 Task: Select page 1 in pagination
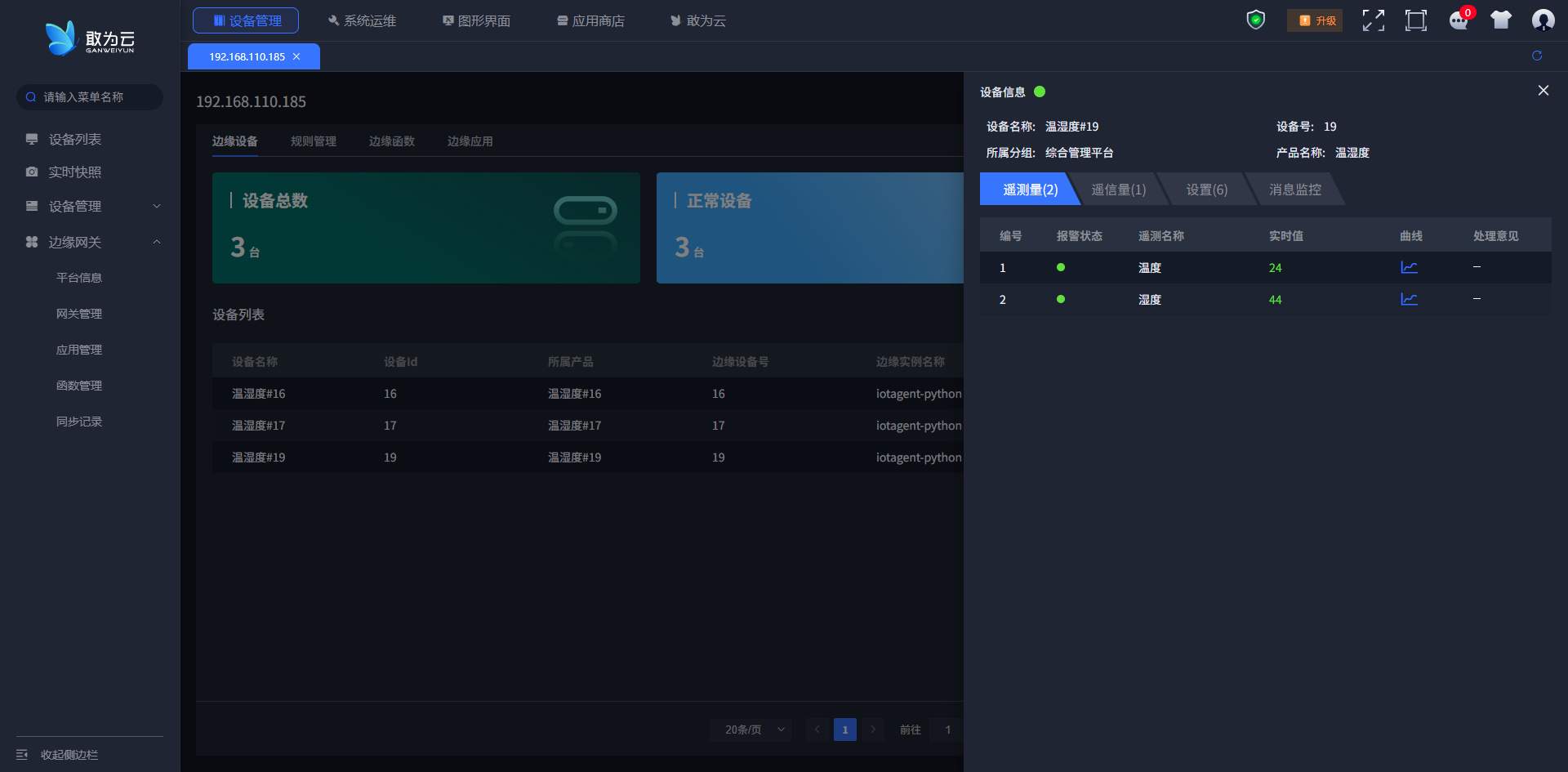tap(845, 730)
